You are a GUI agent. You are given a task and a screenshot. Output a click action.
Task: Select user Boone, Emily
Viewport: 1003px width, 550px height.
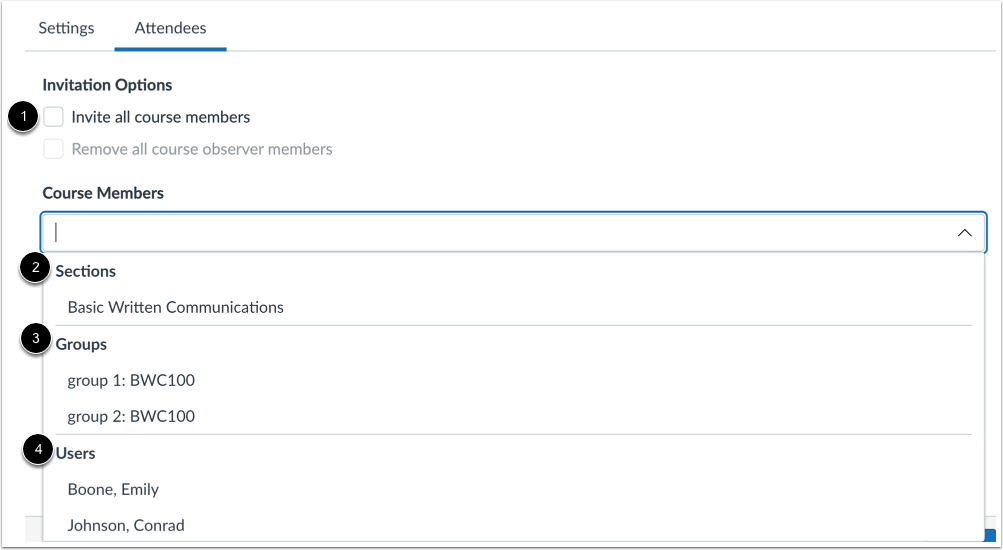113,489
